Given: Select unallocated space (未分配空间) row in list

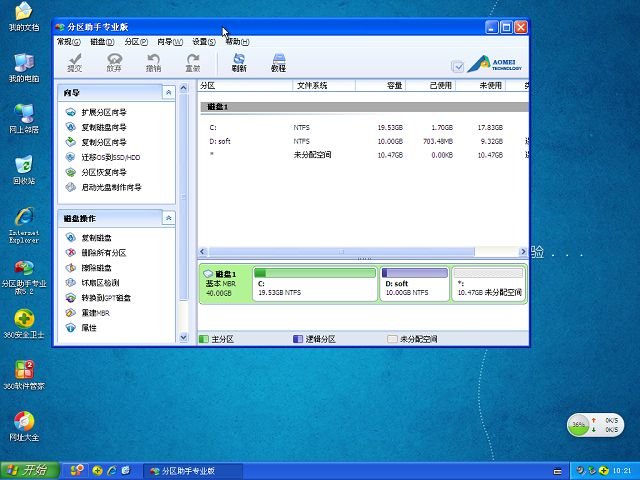Looking at the screenshot, I should 363,155.
